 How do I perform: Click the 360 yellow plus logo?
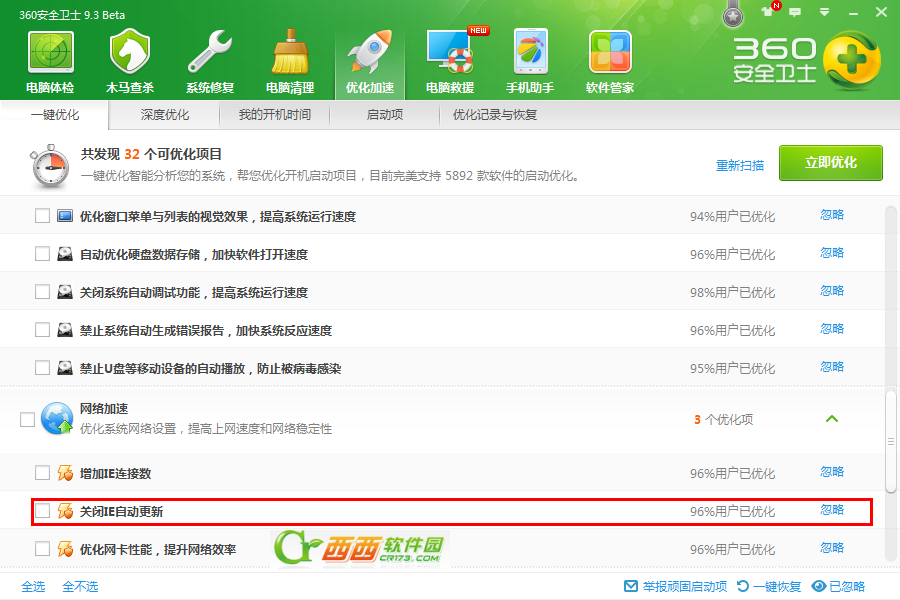[851, 60]
